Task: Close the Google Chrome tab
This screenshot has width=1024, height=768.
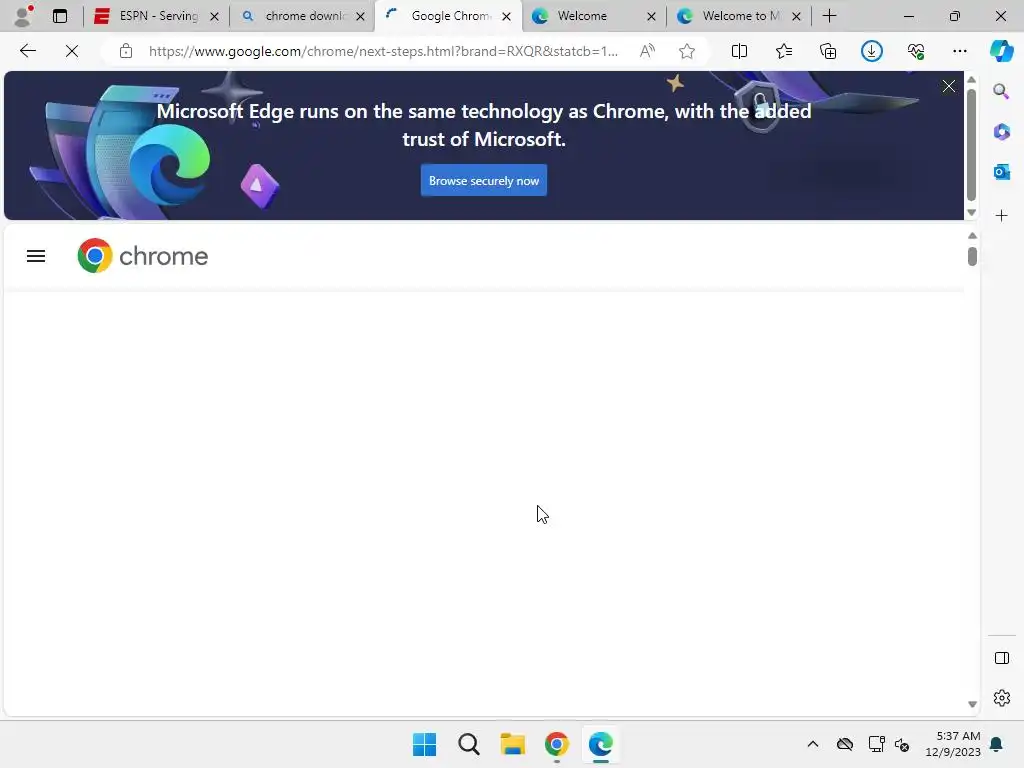Action: [506, 16]
